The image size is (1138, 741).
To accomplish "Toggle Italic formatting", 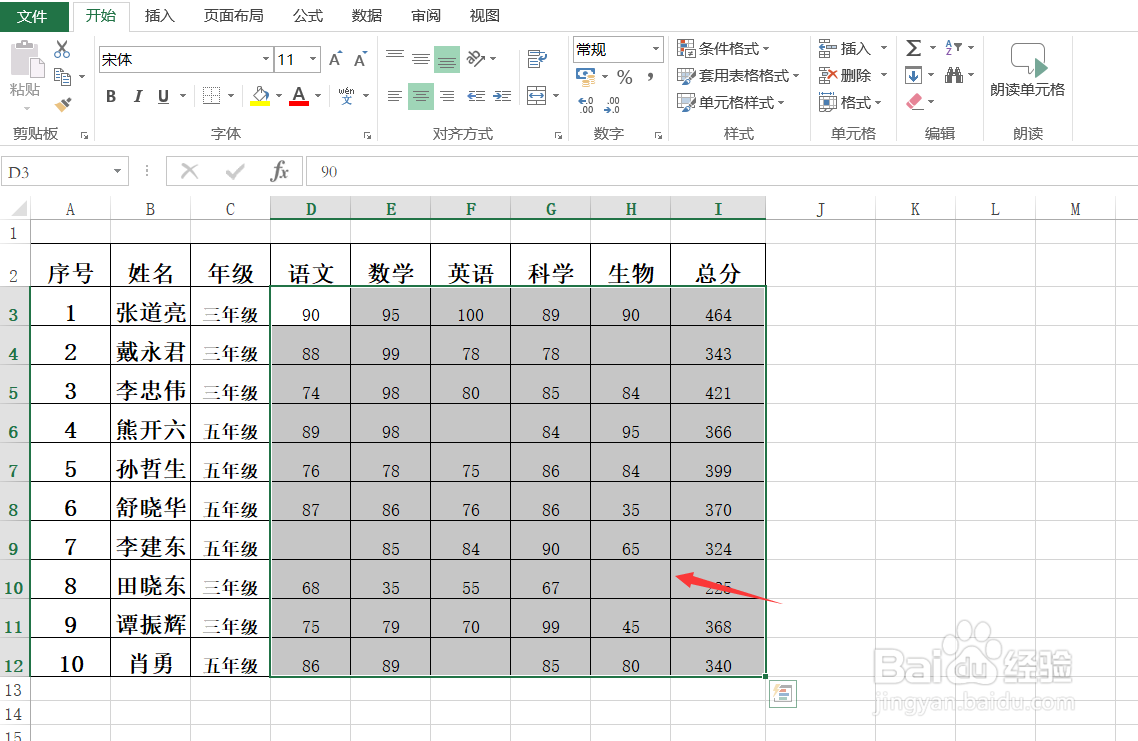I will 137,96.
